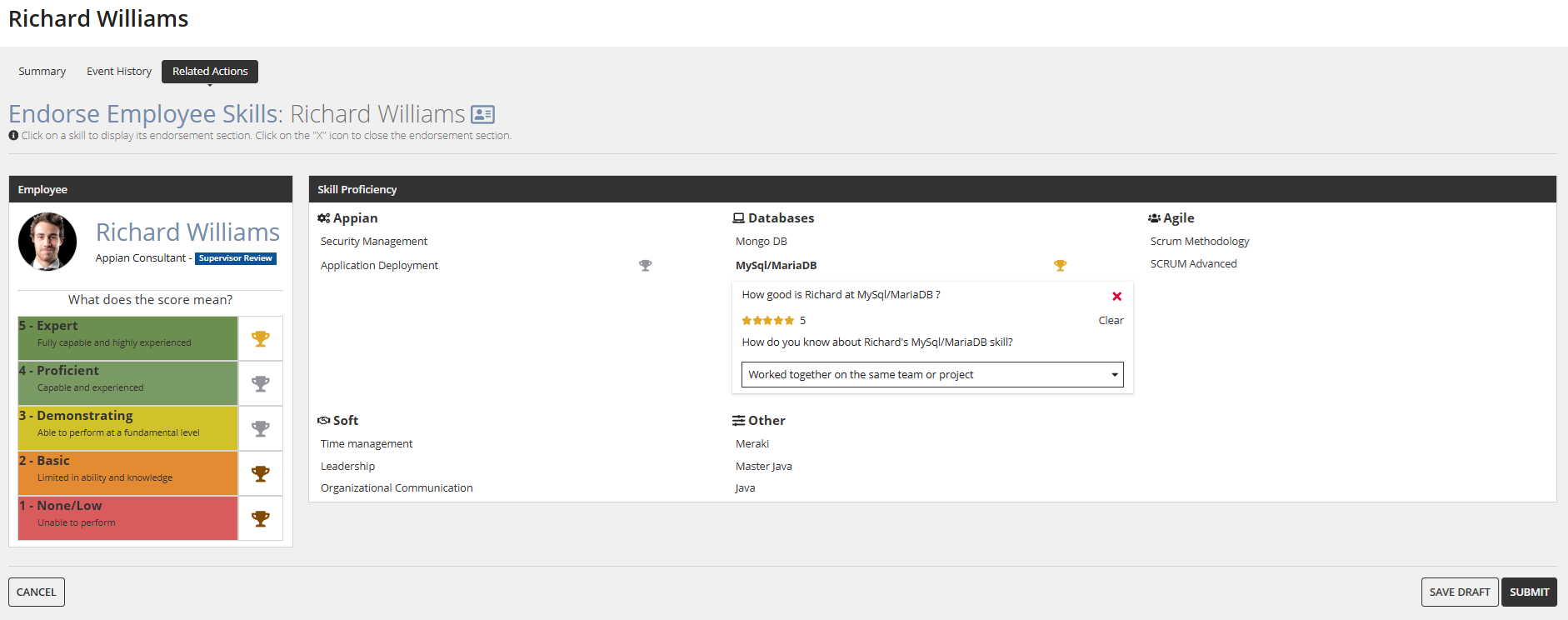Click the info icon before the instructions text
The image size is (1568, 620).
13,135
